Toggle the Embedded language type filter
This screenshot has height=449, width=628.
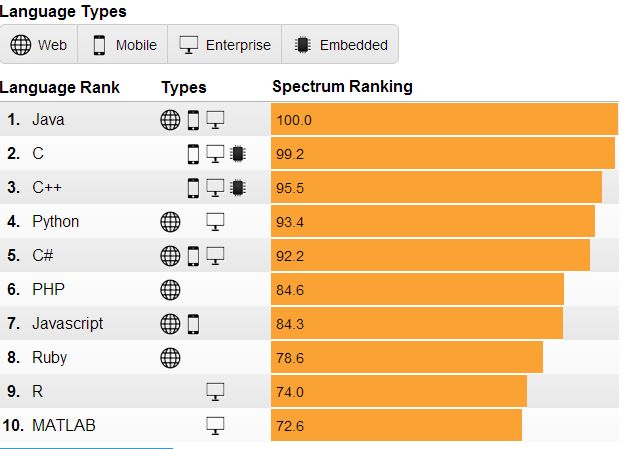click(x=341, y=45)
